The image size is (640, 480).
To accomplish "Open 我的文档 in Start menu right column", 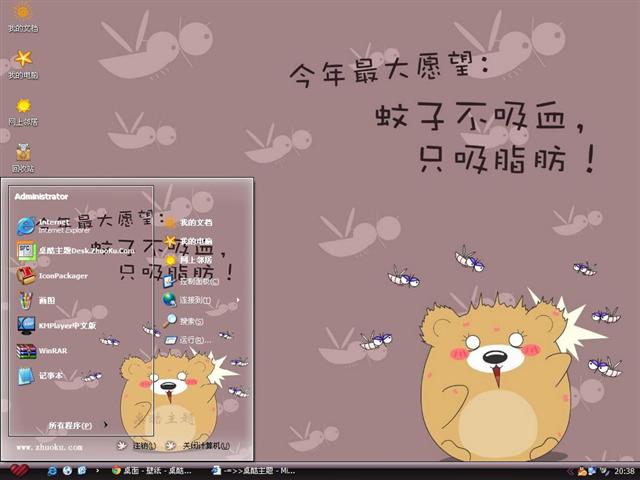I will tap(188, 222).
